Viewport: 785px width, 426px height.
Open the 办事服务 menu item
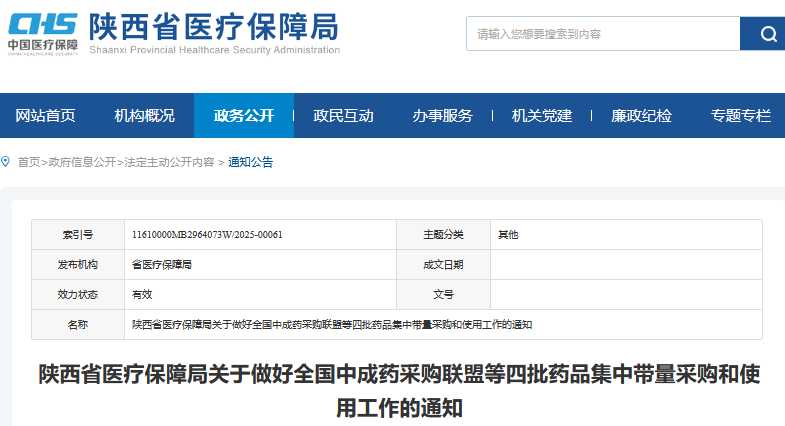tap(443, 116)
